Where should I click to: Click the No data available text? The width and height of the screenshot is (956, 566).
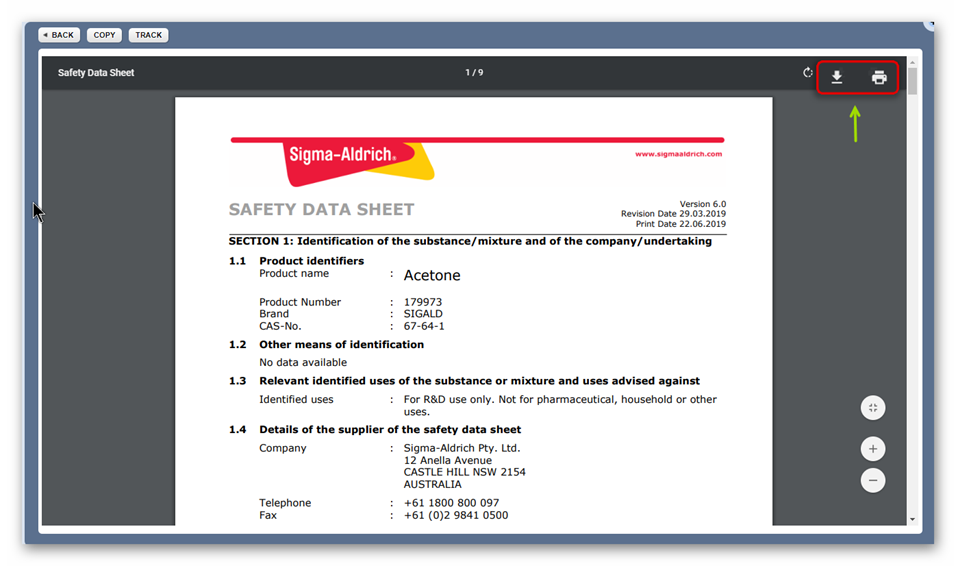coord(302,362)
